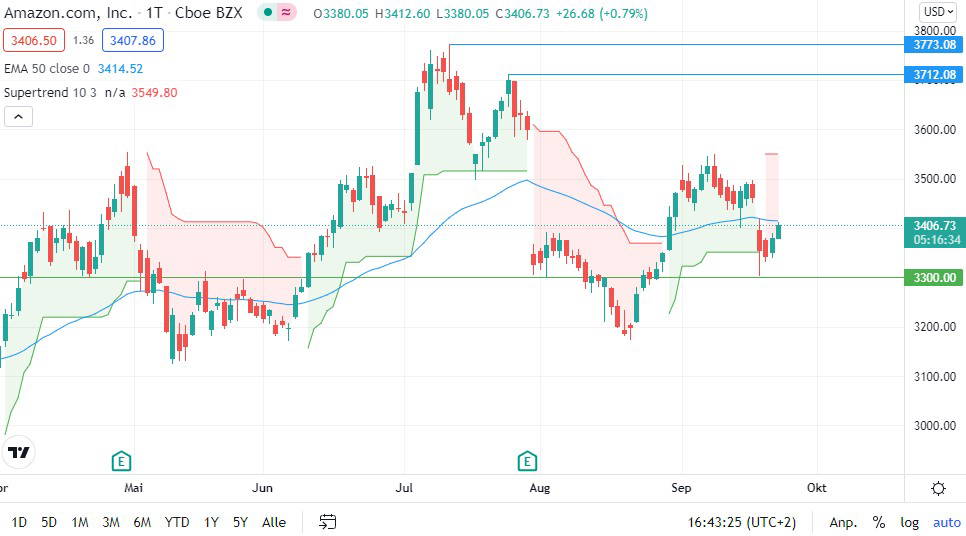Click the change value +26.68 (+0.79%)
This screenshot has width=966, height=536.
pos(601,13)
